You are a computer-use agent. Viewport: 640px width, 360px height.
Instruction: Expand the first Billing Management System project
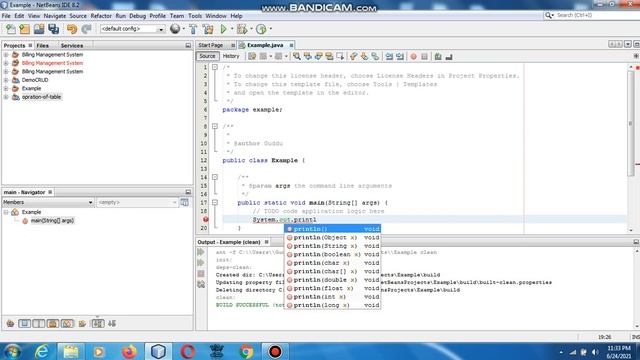pyautogui.click(x=6, y=55)
